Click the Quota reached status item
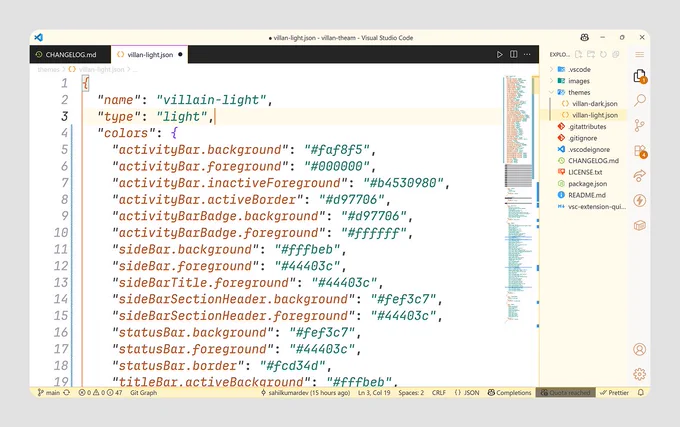The width and height of the screenshot is (680, 427). (x=566, y=392)
